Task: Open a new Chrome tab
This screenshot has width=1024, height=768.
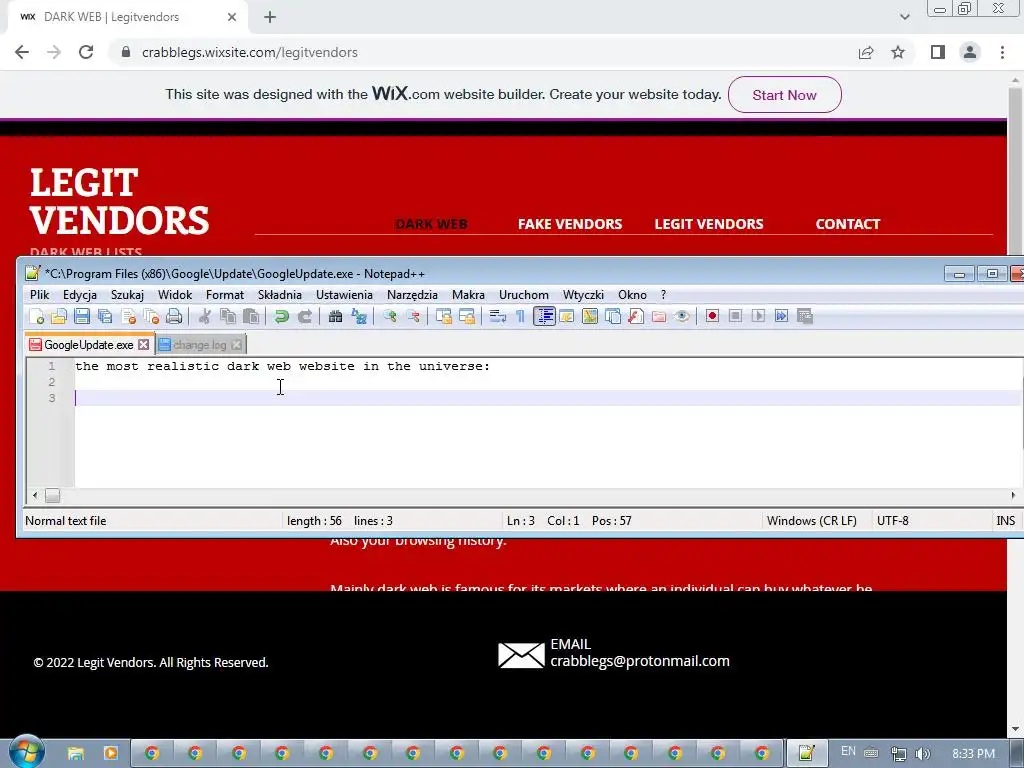Action: pos(270,17)
